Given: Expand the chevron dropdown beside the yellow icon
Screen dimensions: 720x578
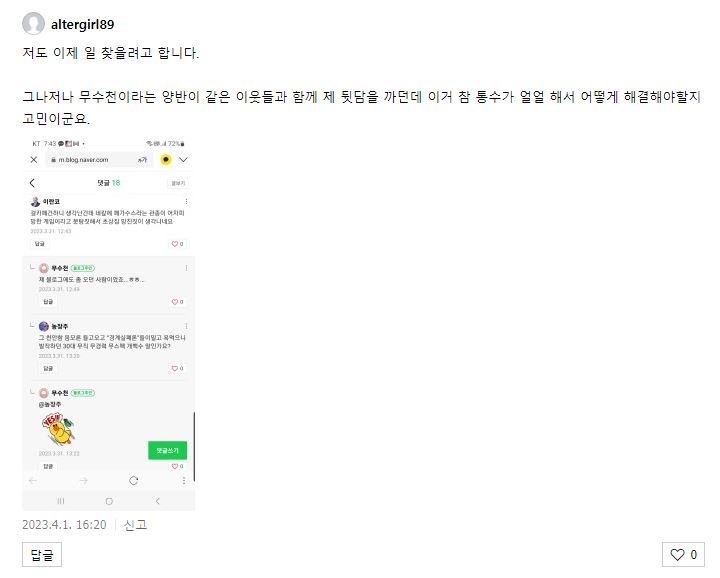Looking at the screenshot, I should [x=183, y=160].
